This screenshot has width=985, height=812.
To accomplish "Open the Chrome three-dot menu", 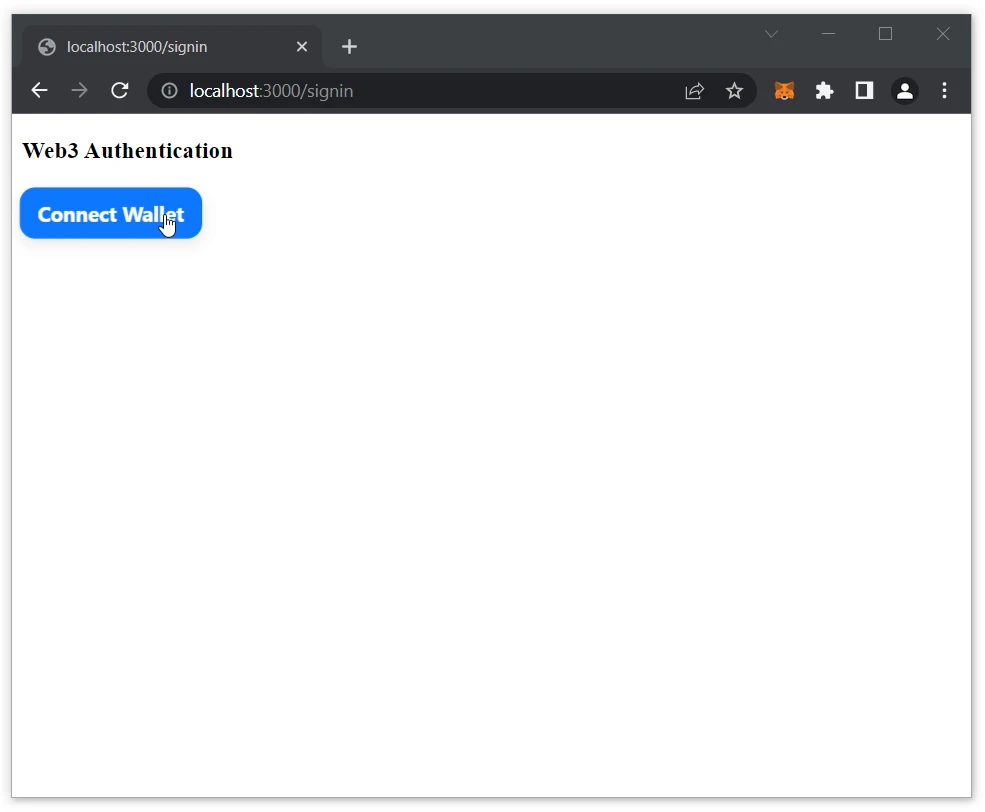I will click(x=944, y=91).
